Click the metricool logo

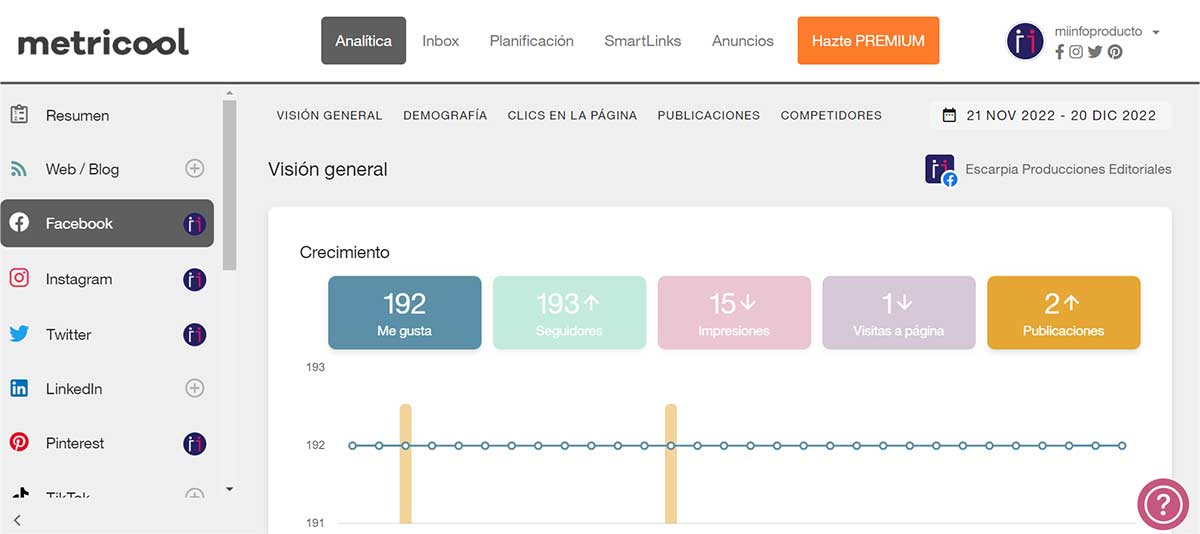(x=103, y=42)
